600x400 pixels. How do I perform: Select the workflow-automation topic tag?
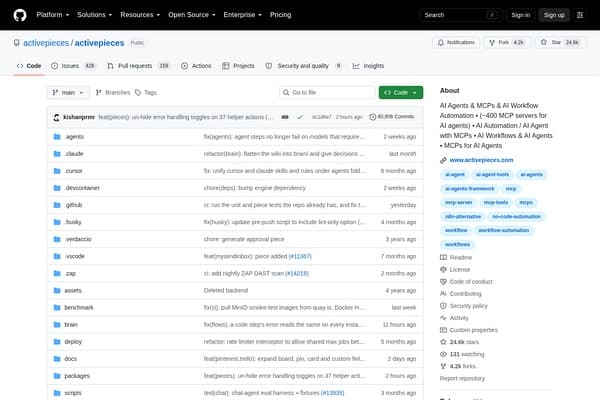(x=504, y=230)
